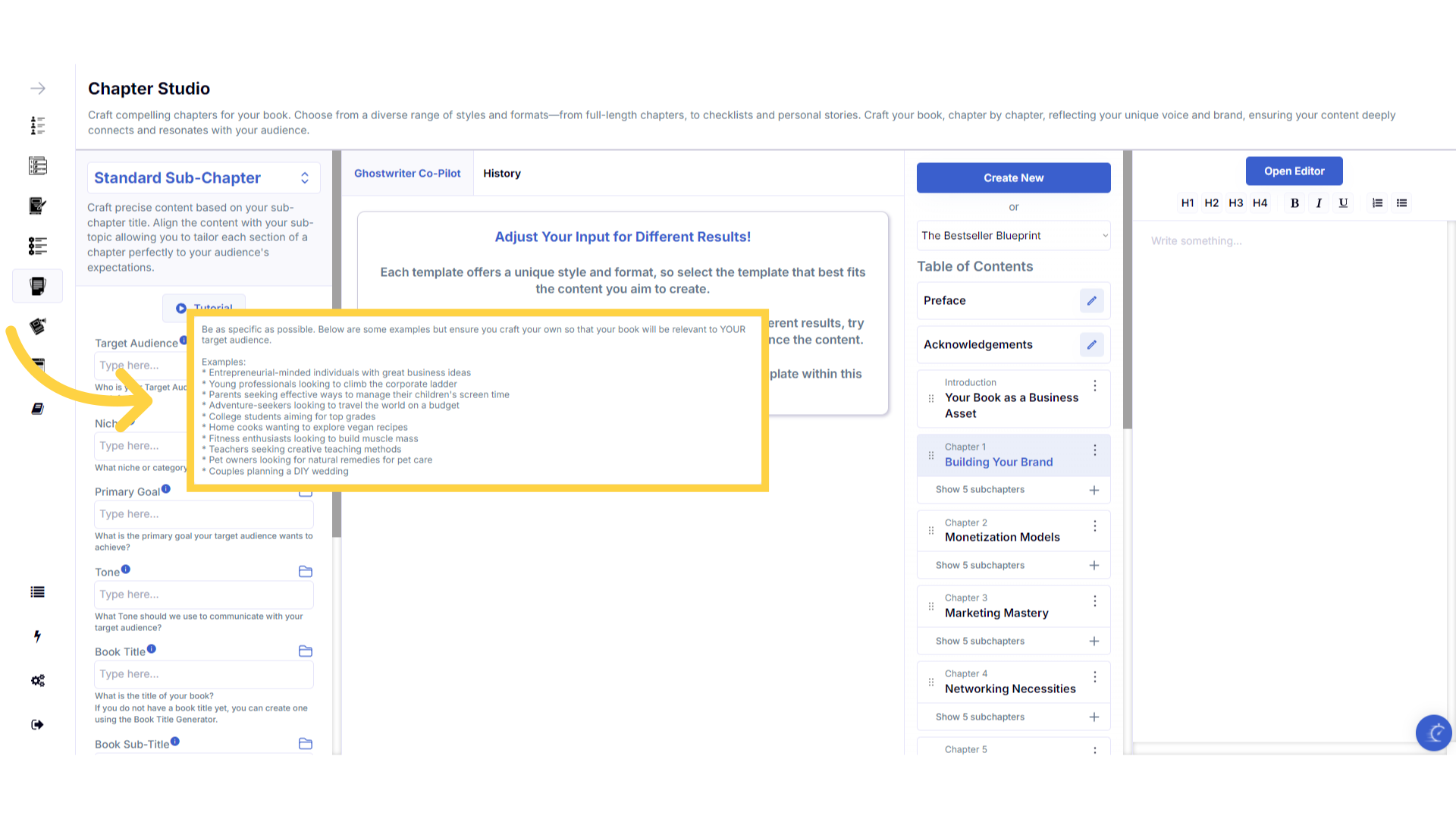Click the Create New button
1456x819 pixels.
[x=1013, y=178]
